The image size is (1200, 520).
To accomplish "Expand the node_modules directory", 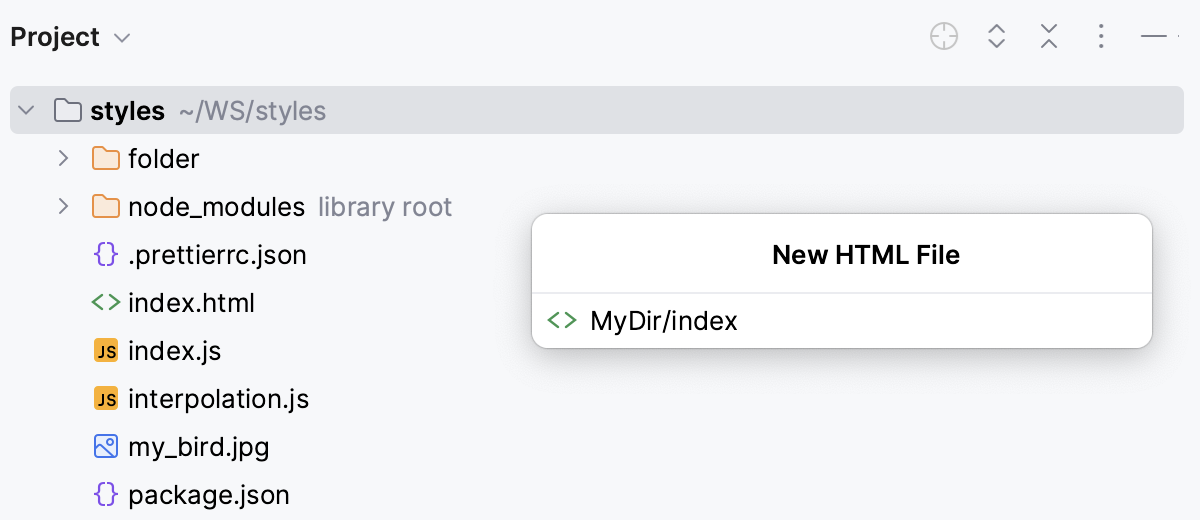I will [64, 207].
